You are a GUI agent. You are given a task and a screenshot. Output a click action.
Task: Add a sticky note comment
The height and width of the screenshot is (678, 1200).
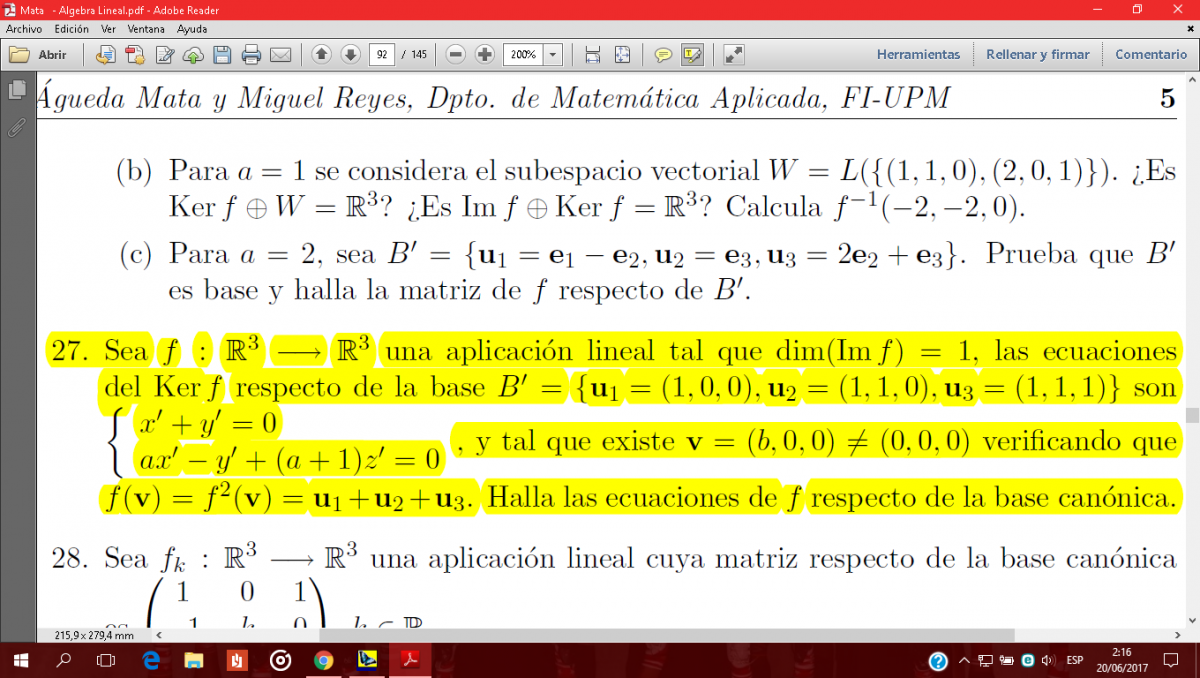tap(663, 54)
